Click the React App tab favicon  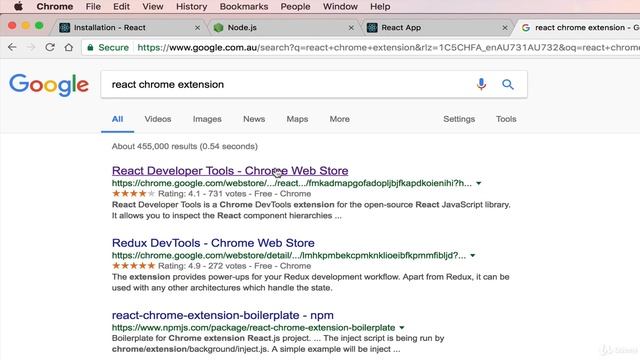click(x=372, y=27)
